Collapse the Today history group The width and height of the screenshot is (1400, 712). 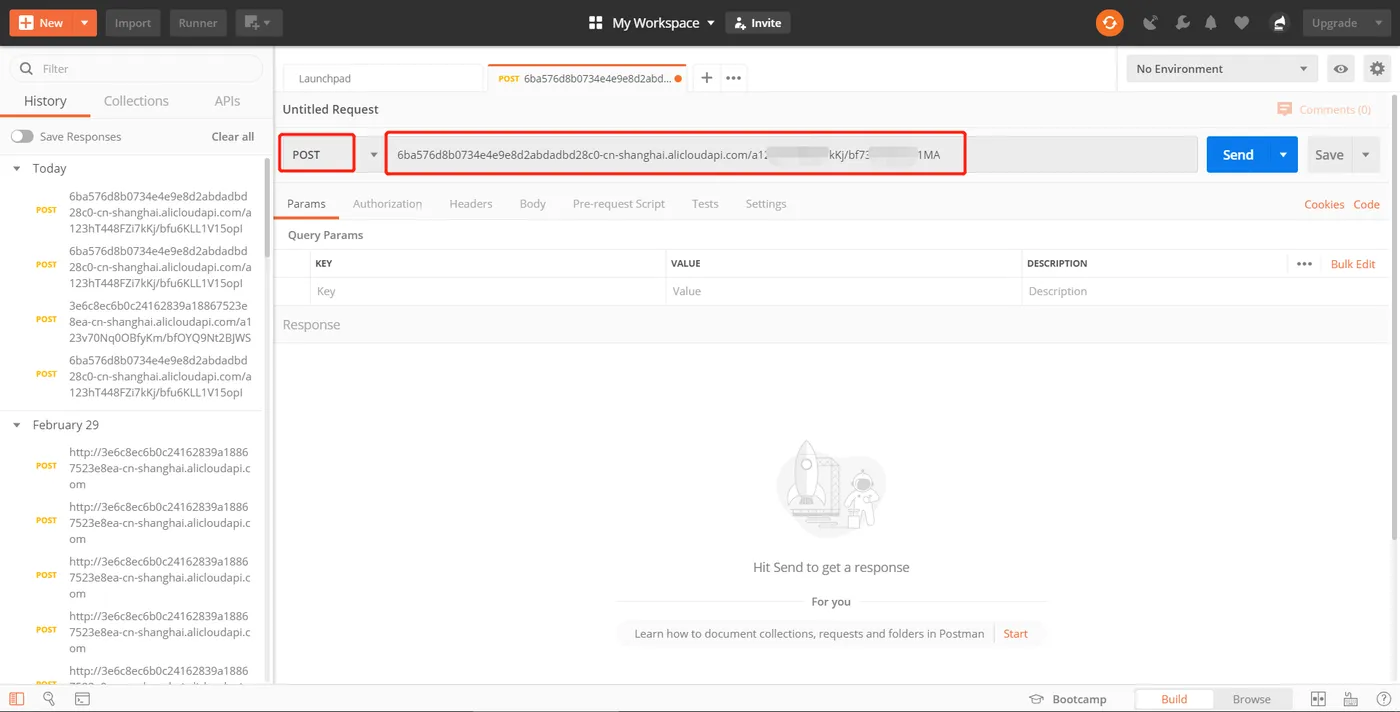(16, 168)
